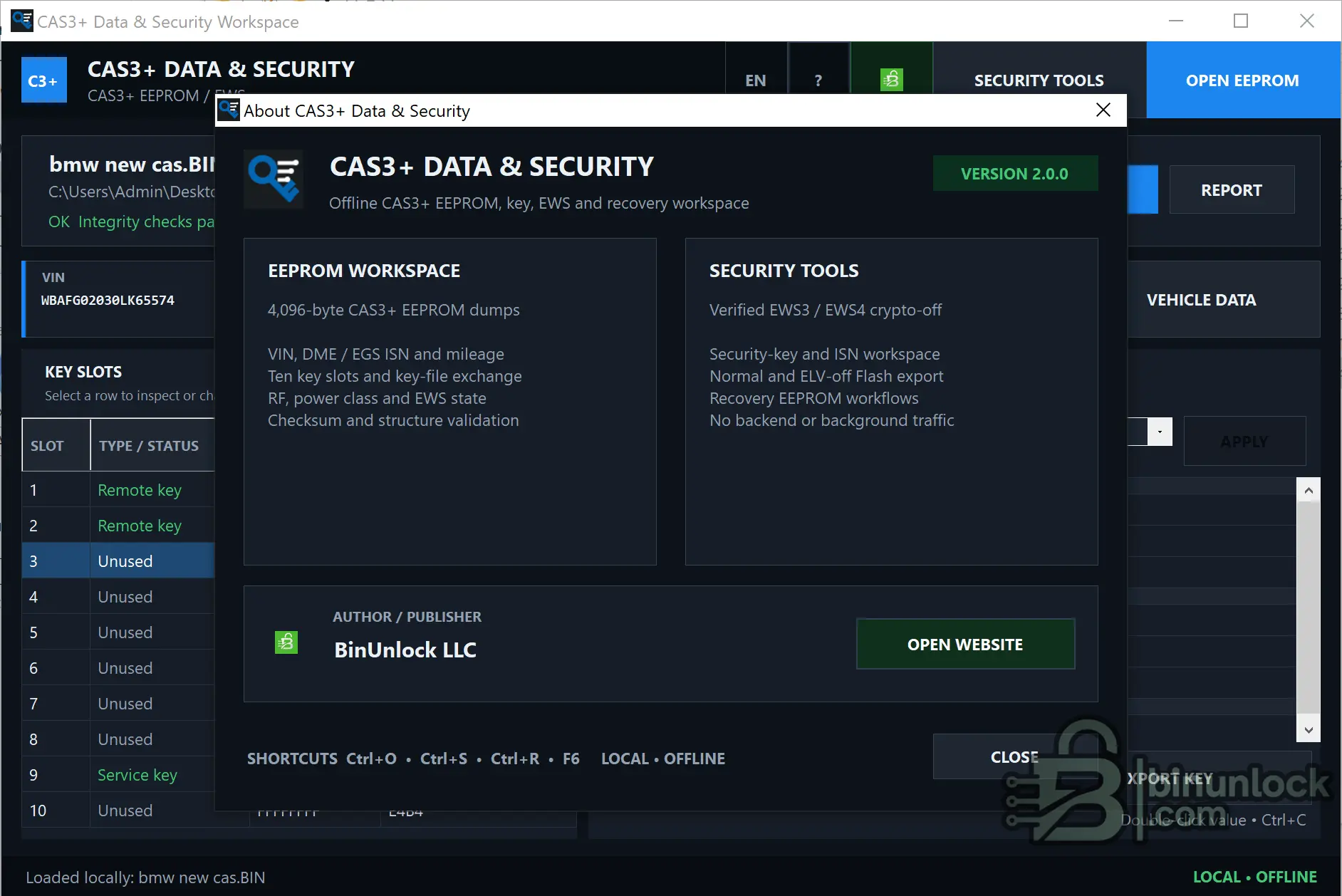Click the key-search logo in About dialog
1342x896 pixels.
click(x=274, y=178)
